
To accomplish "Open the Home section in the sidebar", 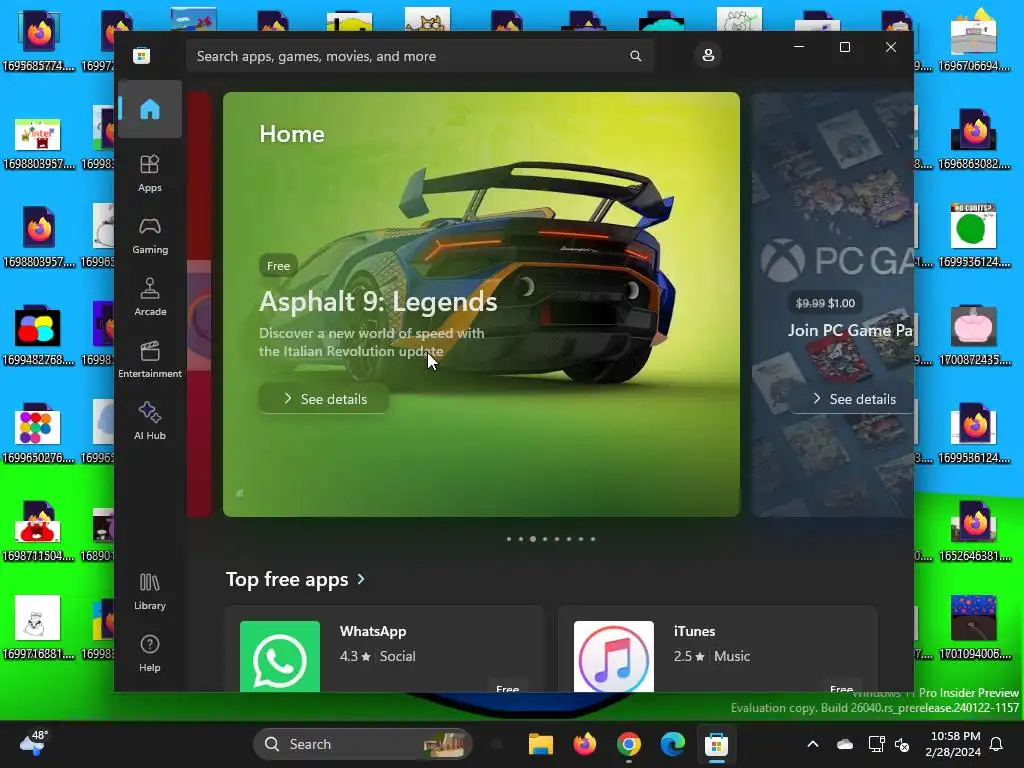I will [x=150, y=109].
